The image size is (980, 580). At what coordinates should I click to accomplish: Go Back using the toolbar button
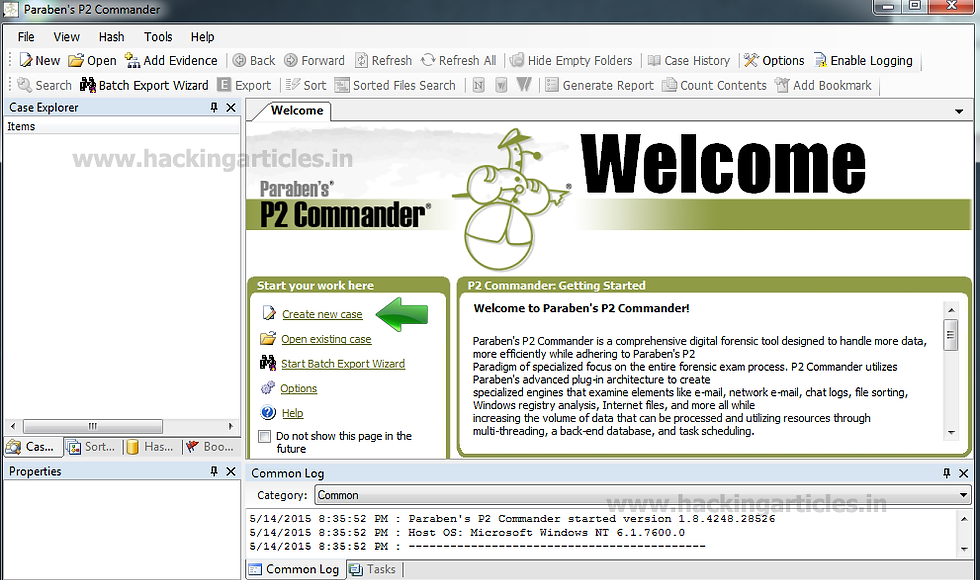pyautogui.click(x=254, y=61)
